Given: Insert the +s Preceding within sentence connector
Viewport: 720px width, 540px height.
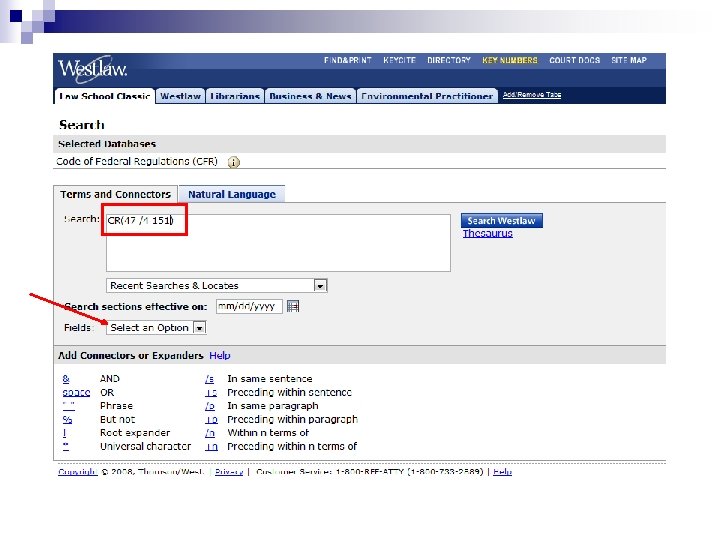Looking at the screenshot, I should 211,393.
